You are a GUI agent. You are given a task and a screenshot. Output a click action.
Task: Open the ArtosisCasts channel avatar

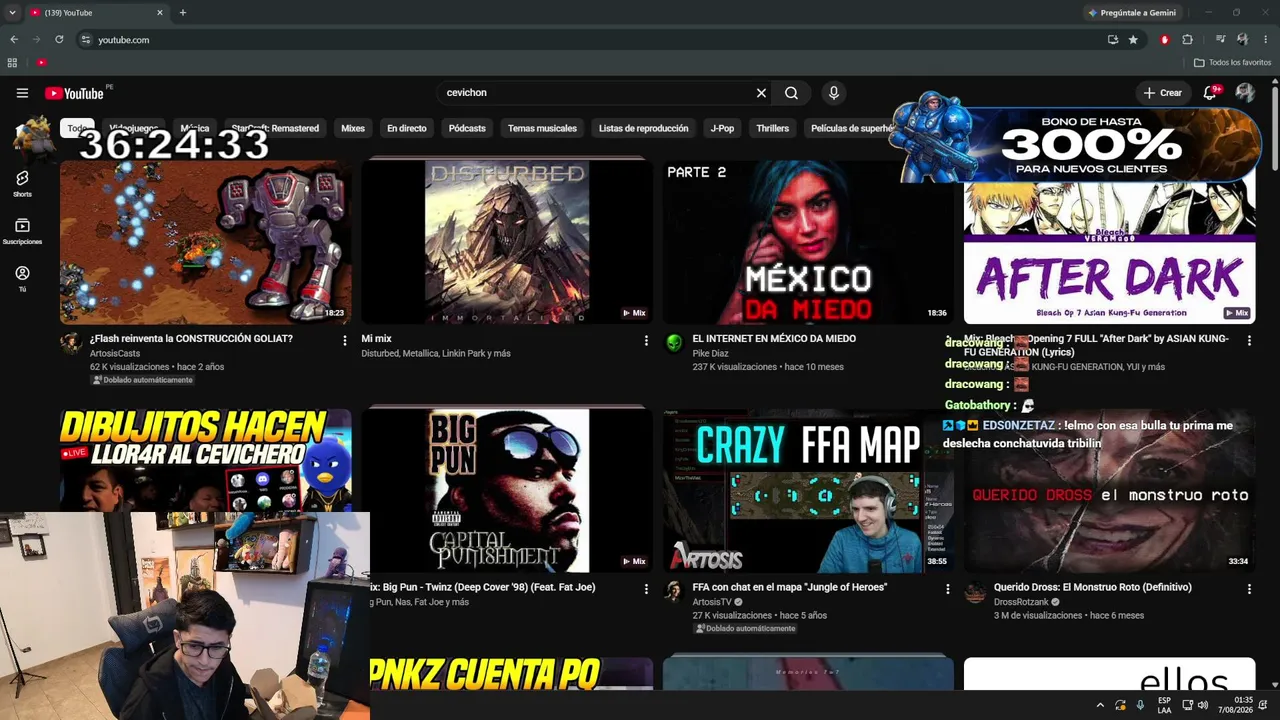[71, 344]
